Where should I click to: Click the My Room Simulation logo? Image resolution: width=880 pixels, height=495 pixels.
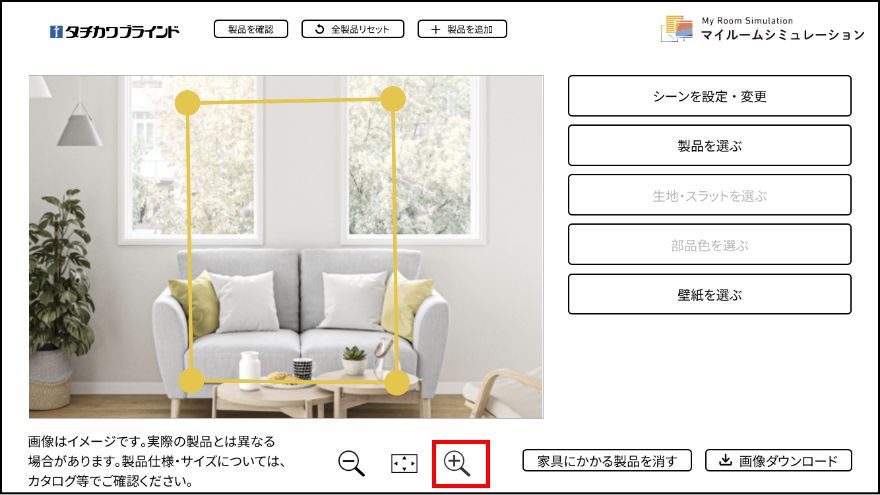point(763,29)
